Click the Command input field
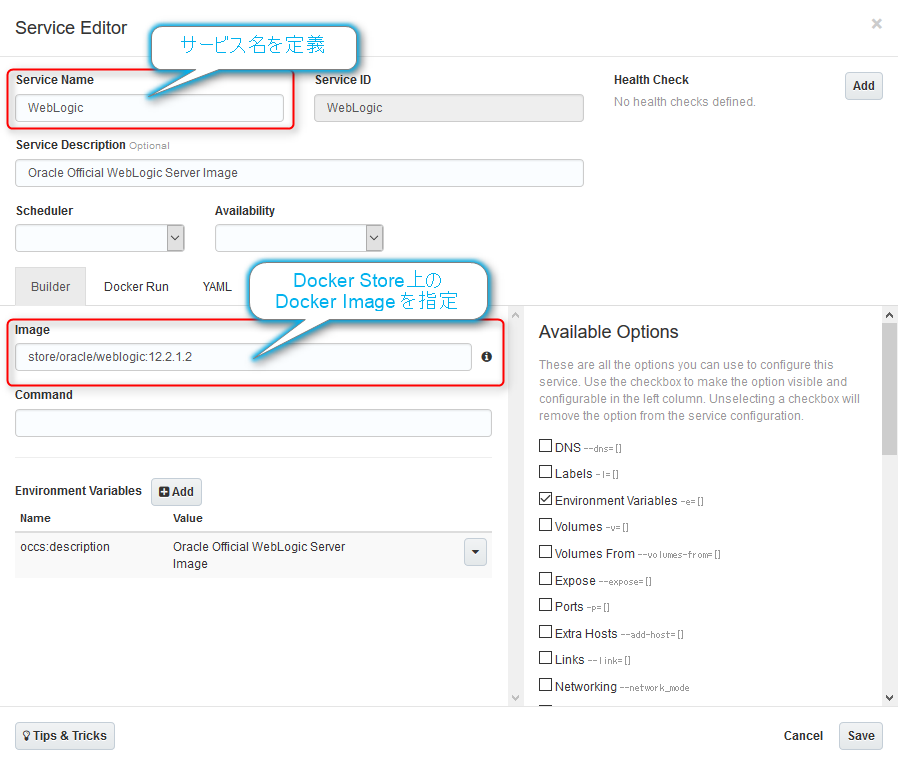Image resolution: width=898 pixels, height=764 pixels. point(253,423)
